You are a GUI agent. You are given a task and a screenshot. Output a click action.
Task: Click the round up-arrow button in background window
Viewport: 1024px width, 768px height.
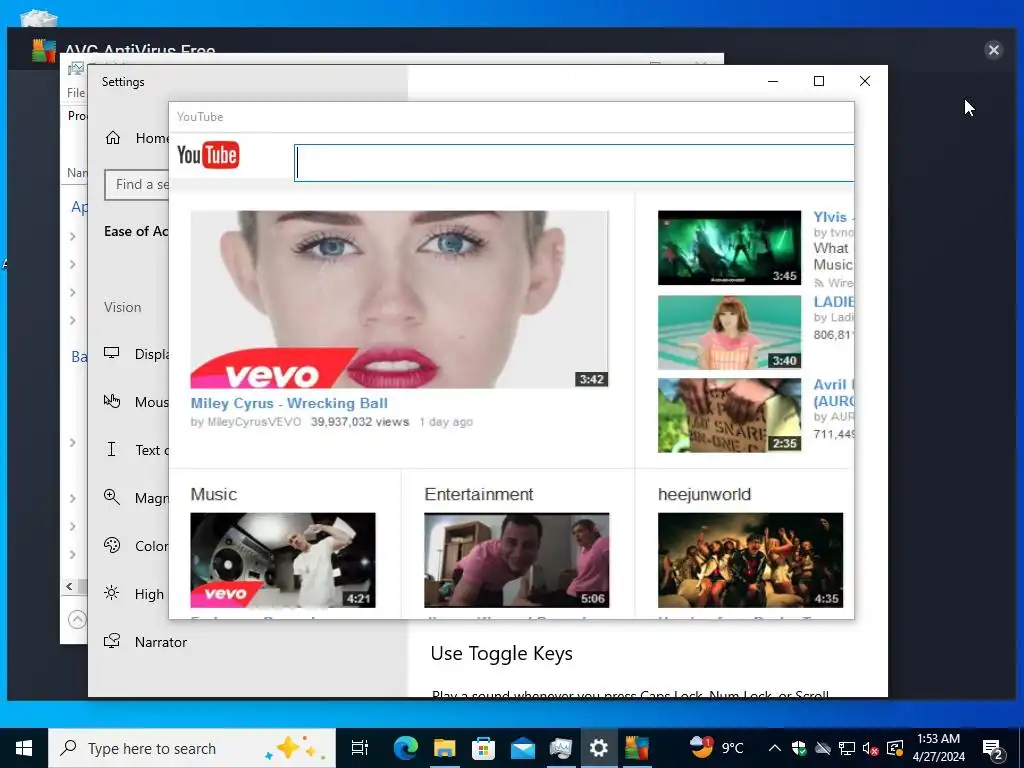coord(77,619)
